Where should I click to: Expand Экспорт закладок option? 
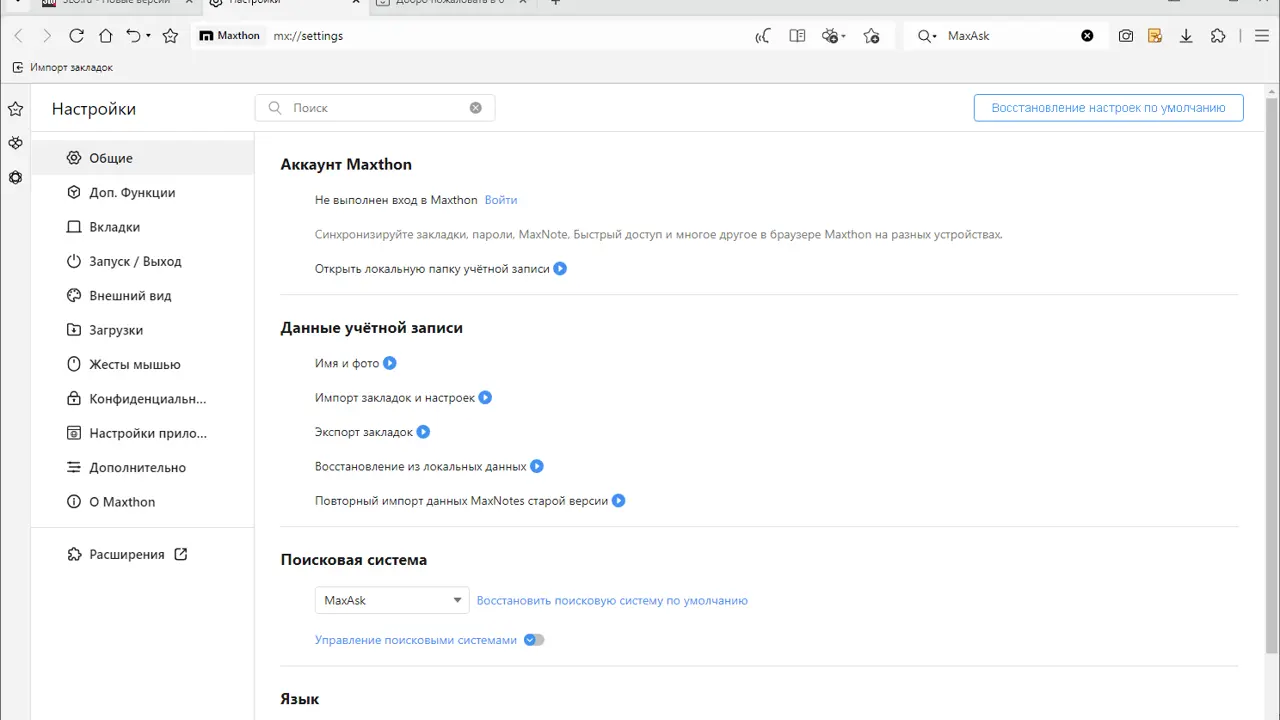pyautogui.click(x=423, y=432)
